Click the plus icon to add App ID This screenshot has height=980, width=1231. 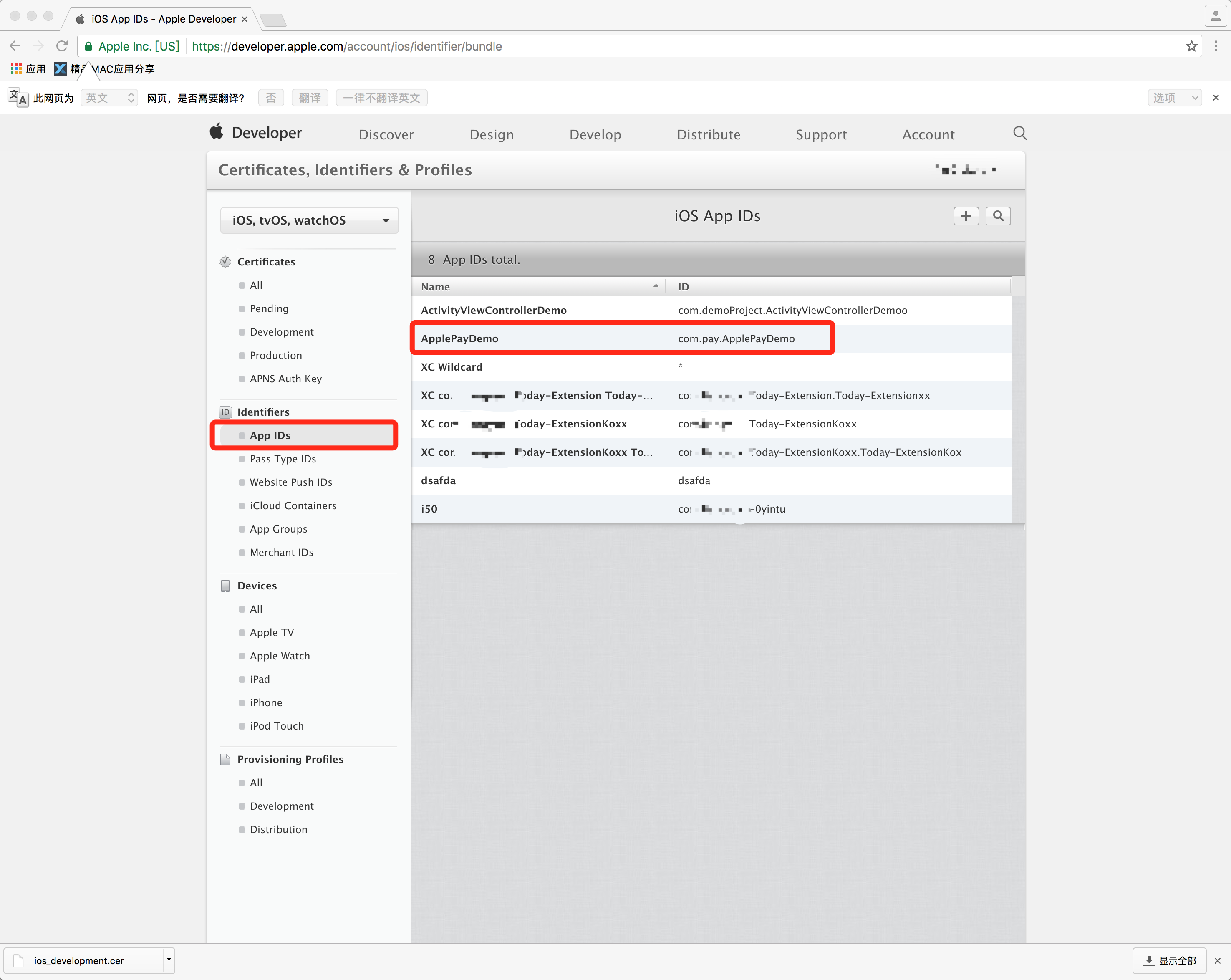click(x=966, y=216)
